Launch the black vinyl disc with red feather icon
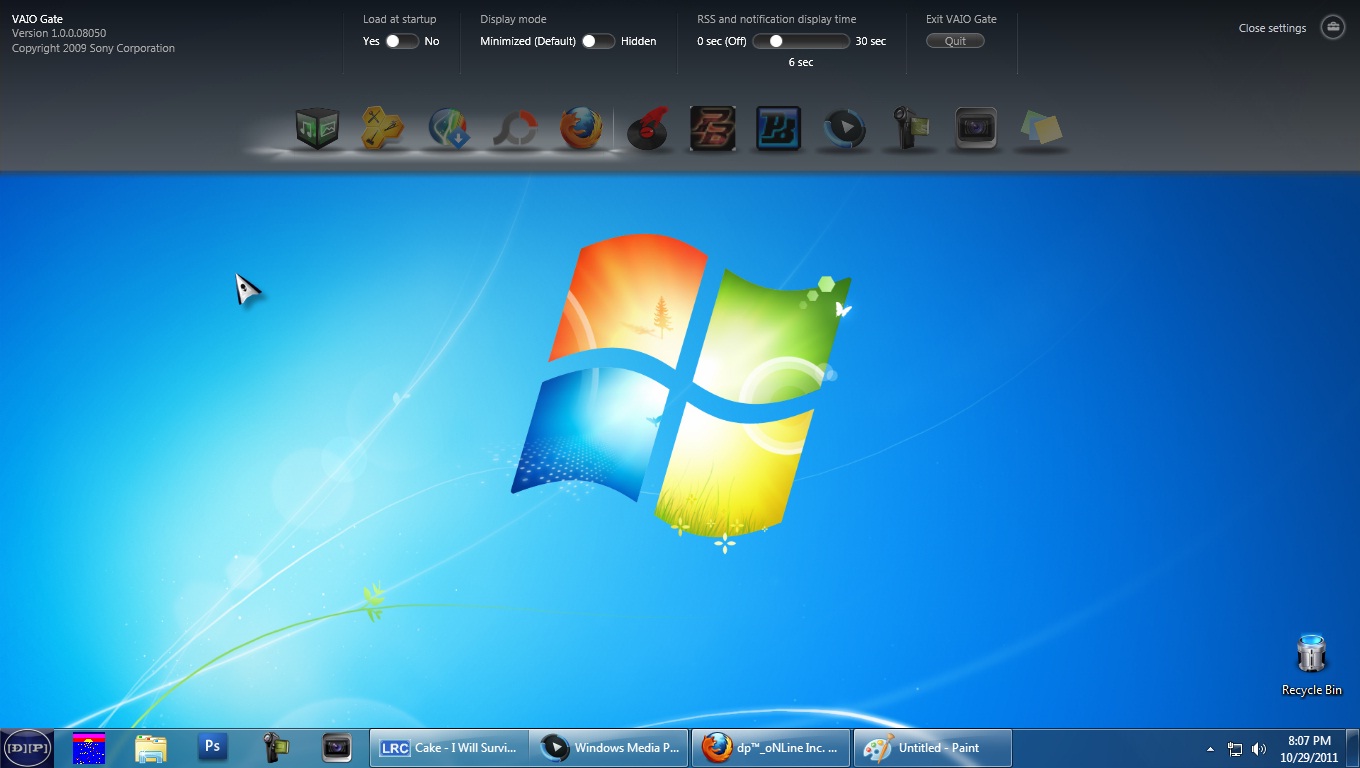The image size is (1360, 768). click(647, 131)
